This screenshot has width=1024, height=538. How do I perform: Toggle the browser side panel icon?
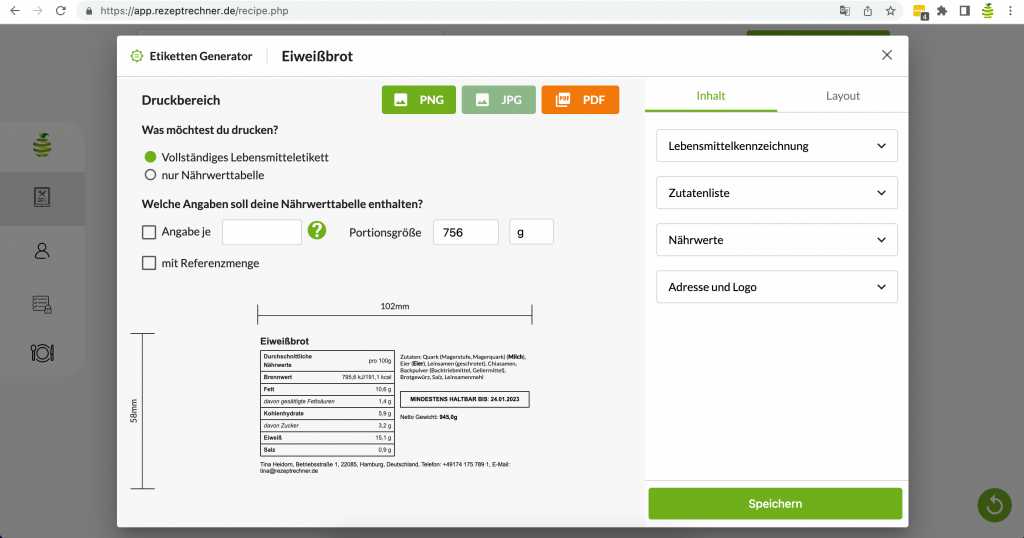[x=965, y=11]
